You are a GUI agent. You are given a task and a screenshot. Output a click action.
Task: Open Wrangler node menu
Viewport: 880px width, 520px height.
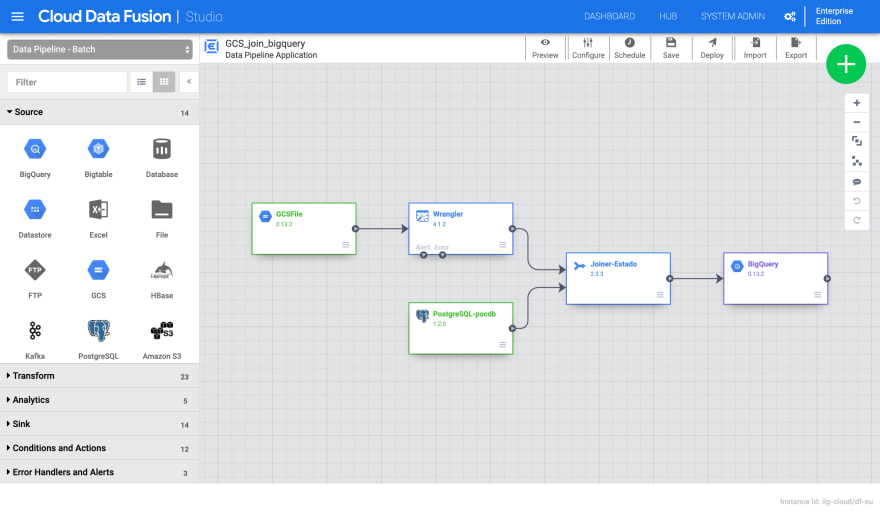[503, 245]
